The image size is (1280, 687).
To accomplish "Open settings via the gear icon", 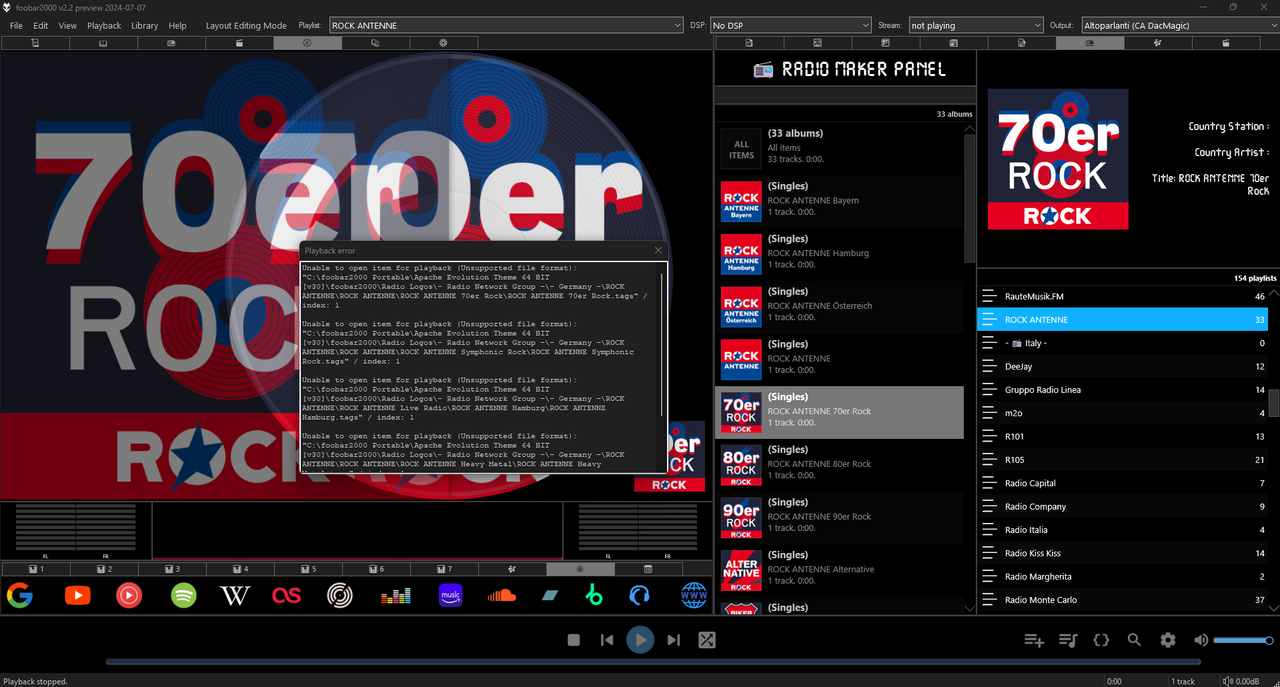I will click(1168, 640).
